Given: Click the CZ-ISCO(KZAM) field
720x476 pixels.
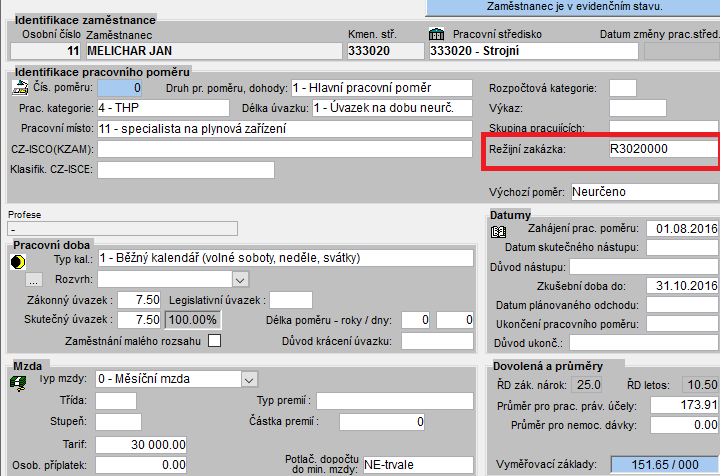Looking at the screenshot, I should click(x=285, y=149).
